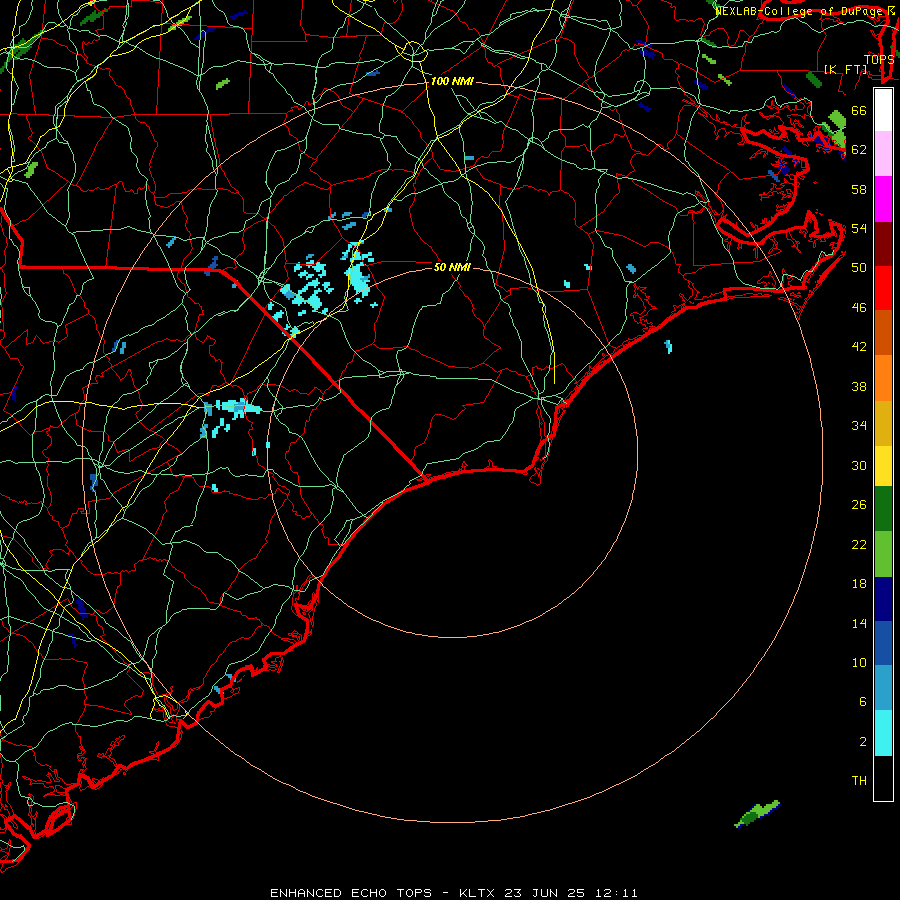The image size is (900, 900).
Task: Click the "ENHANCED ECHO TOPS" product title
Action: pyautogui.click(x=351, y=893)
